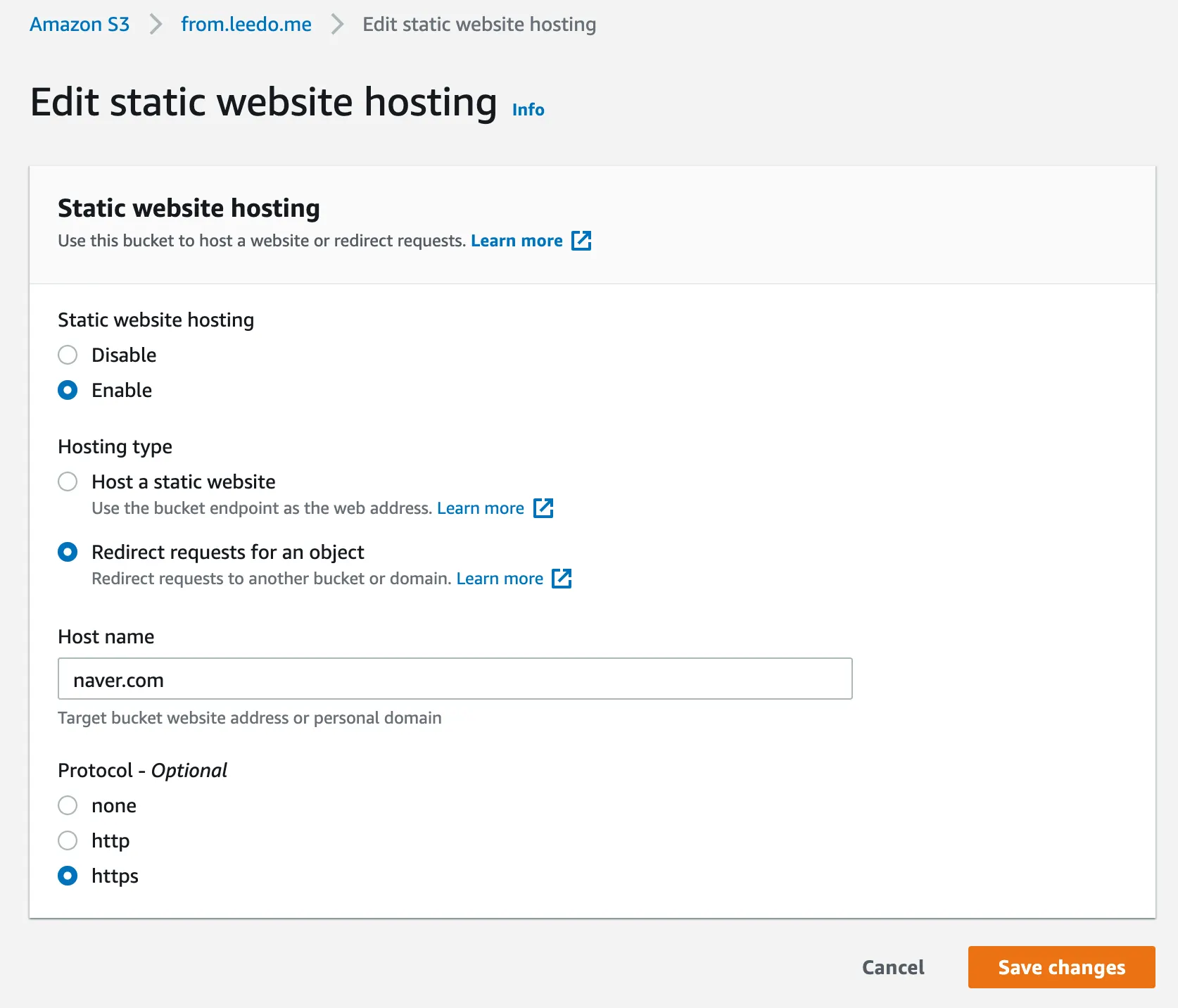1178x1008 pixels.
Task: Set protocol to http
Action: coord(68,840)
